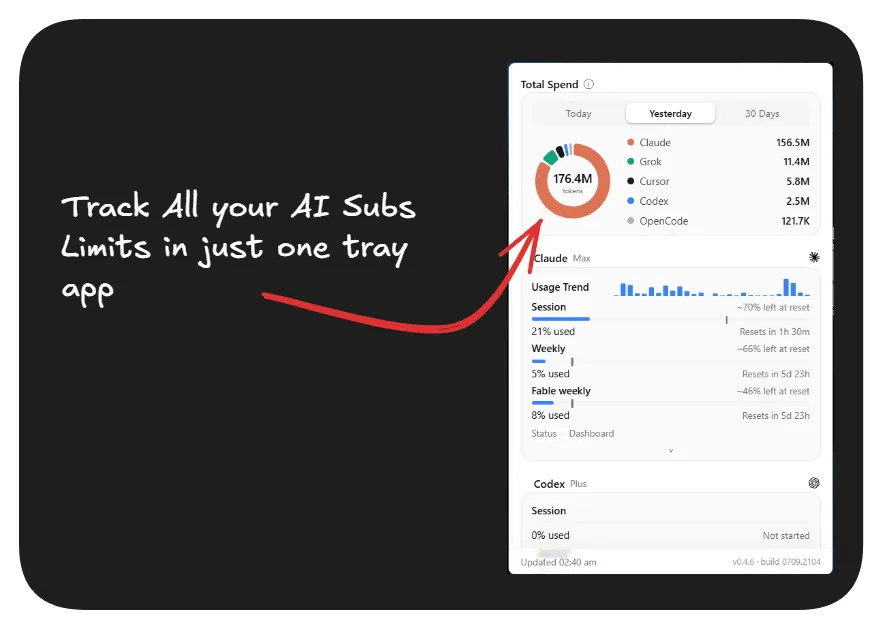Switch to the Today tab
882x628 pixels.
(578, 114)
